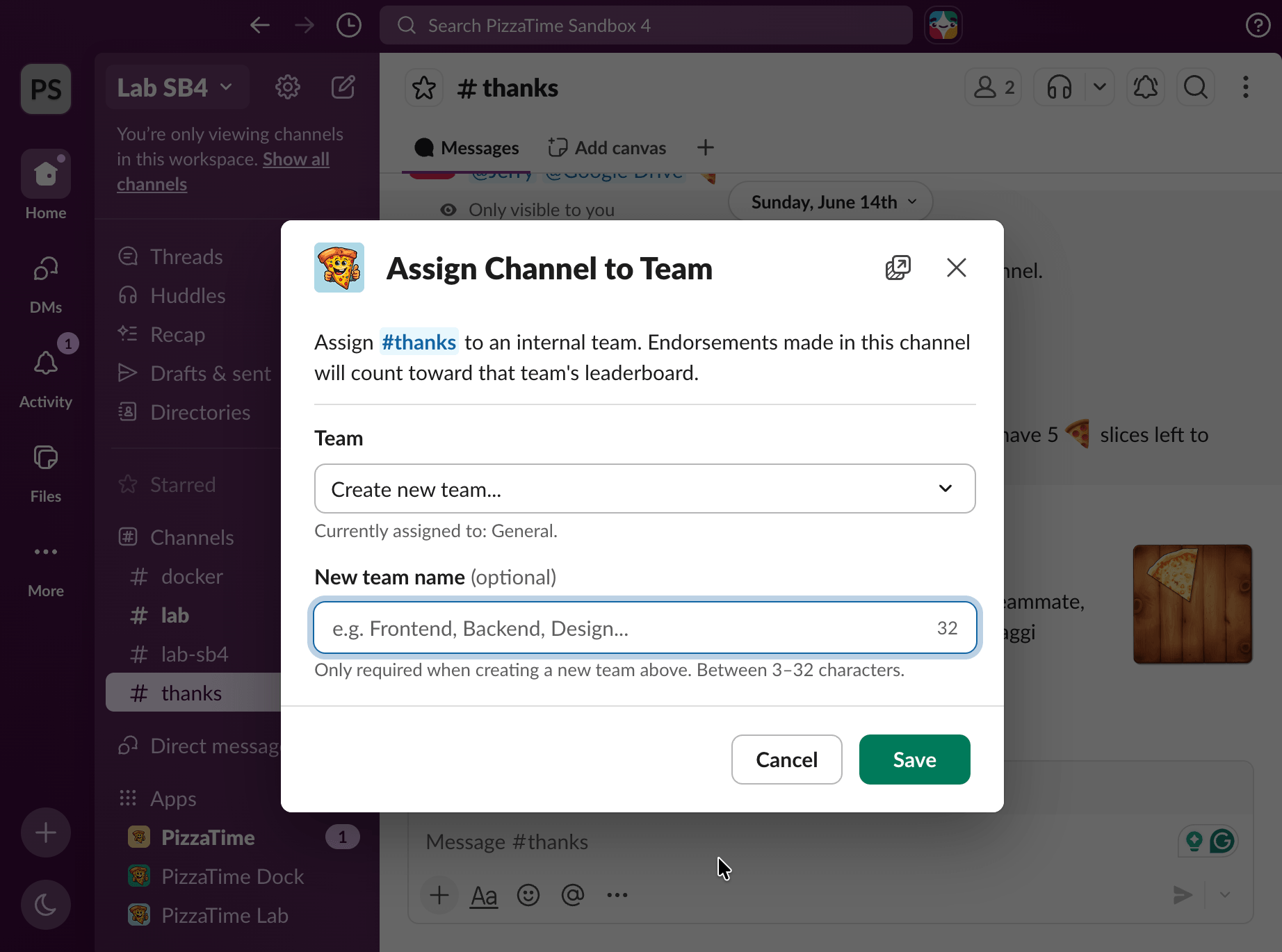Close the Assign Channel to Team dialog
Screen dimensions: 1282x952
tap(957, 268)
